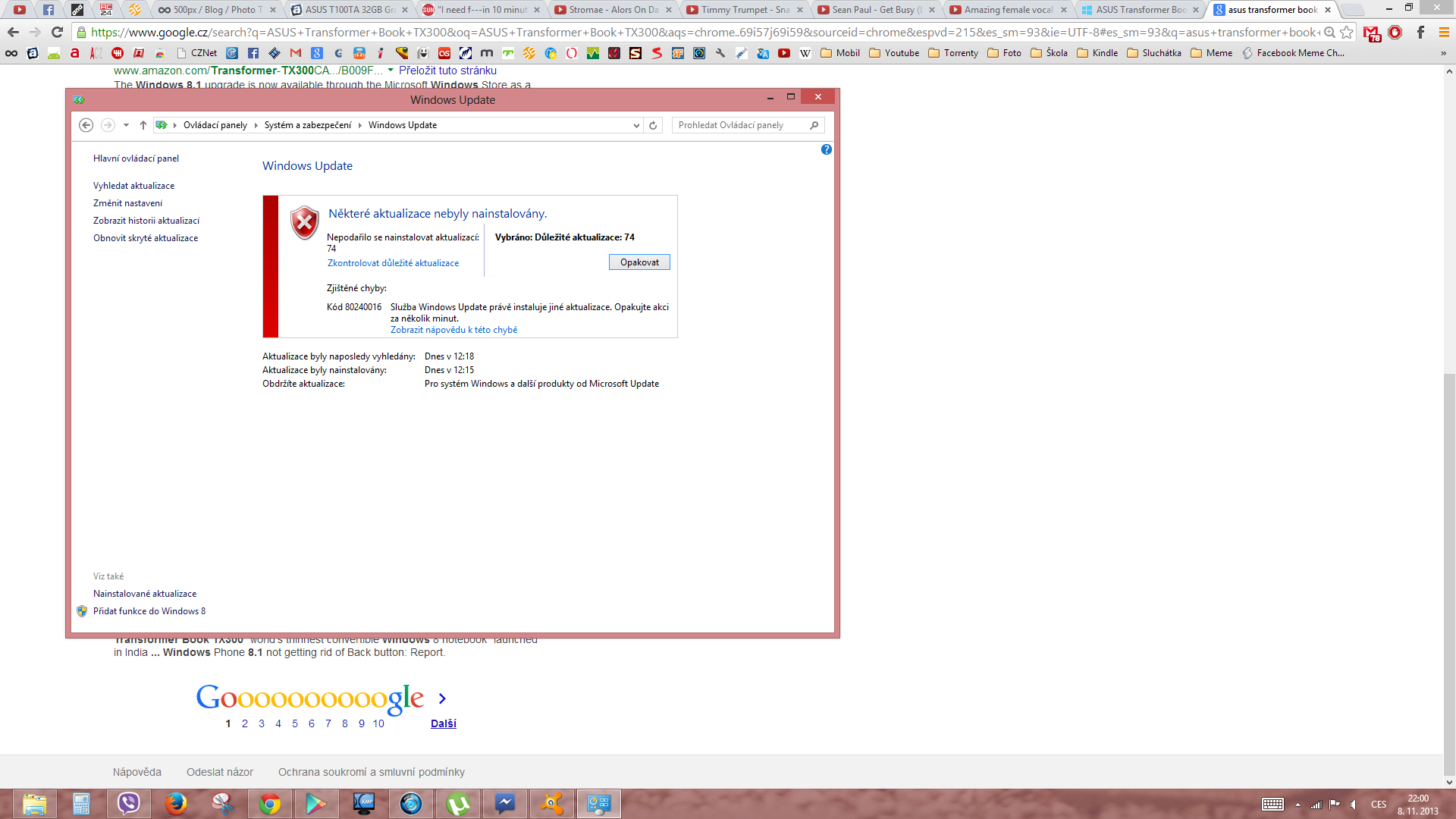Image resolution: width=1456 pixels, height=819 pixels.
Task: Open the on-screen keyboard tray icon
Action: pyautogui.click(x=1272, y=805)
